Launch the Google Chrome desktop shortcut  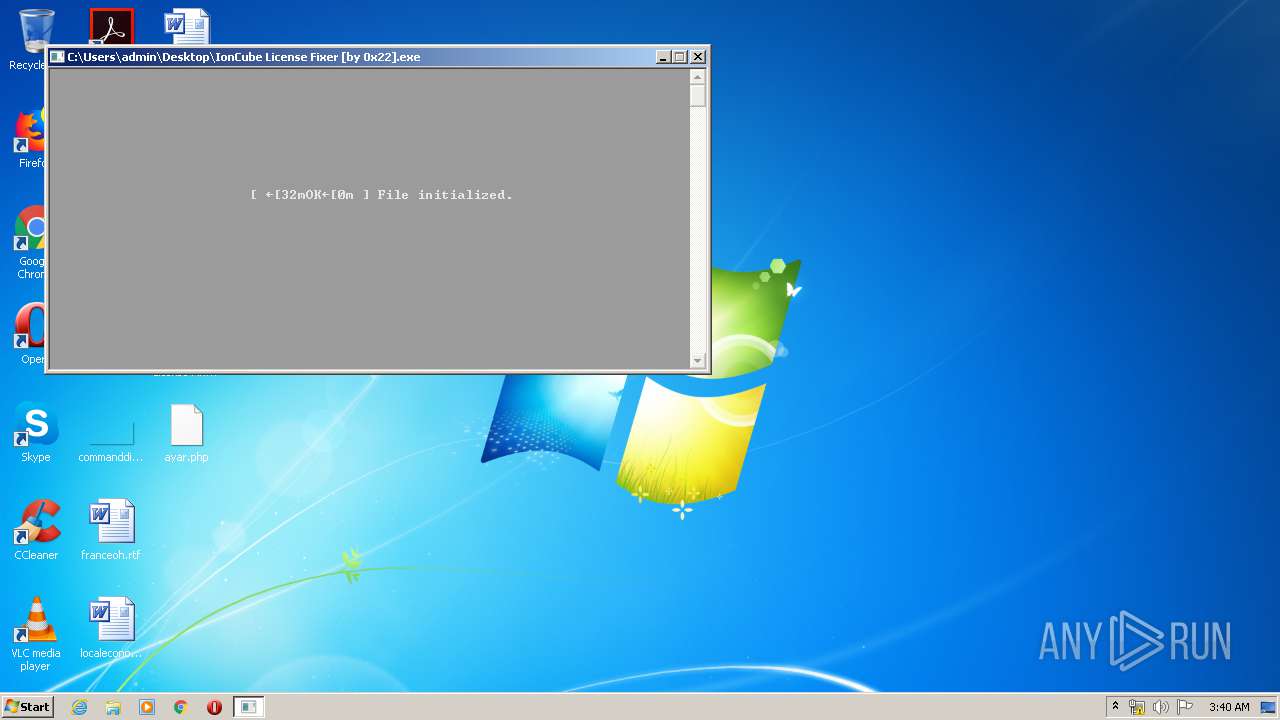click(x=28, y=240)
